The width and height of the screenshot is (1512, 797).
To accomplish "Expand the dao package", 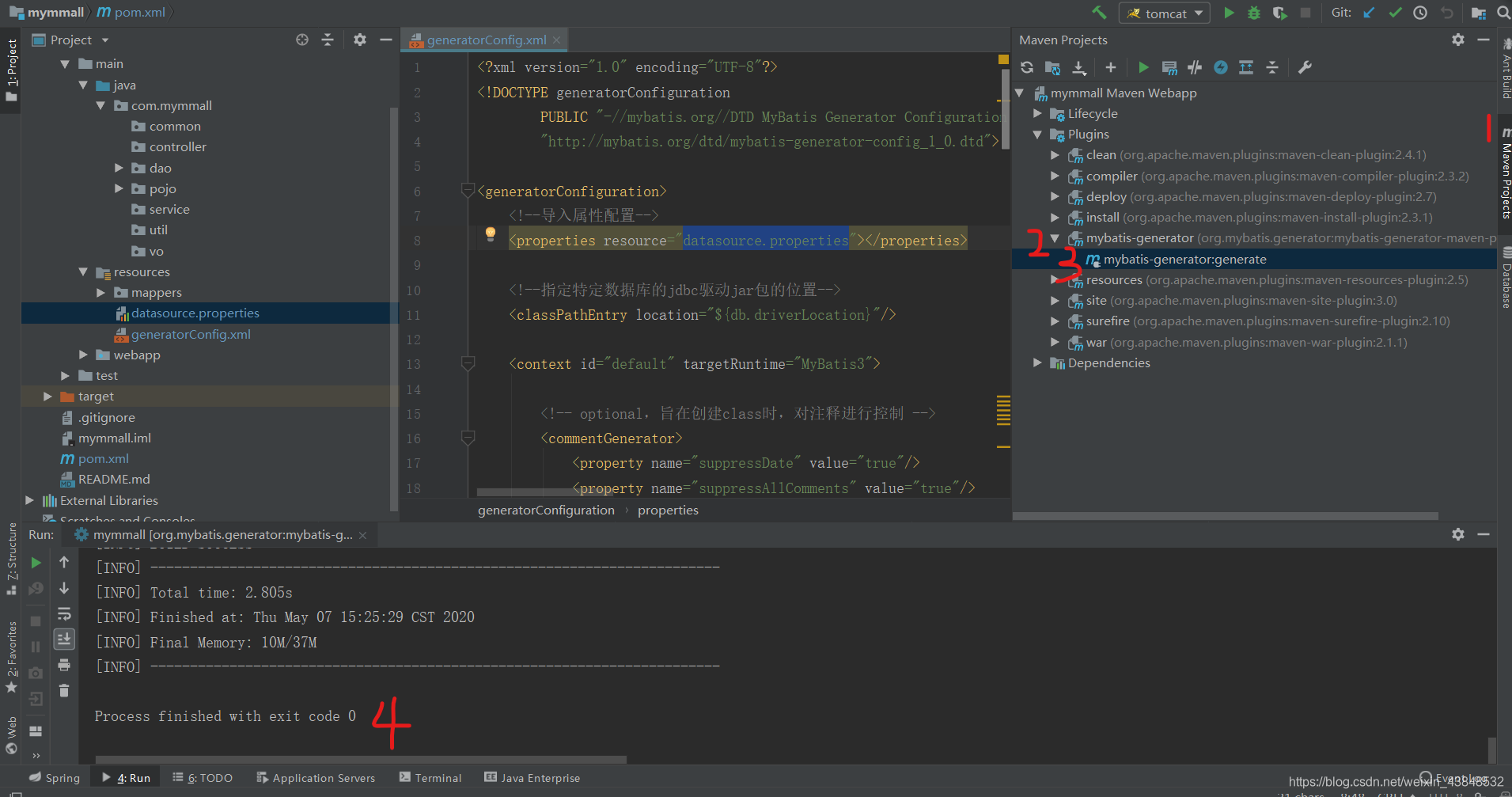I will pyautogui.click(x=119, y=168).
